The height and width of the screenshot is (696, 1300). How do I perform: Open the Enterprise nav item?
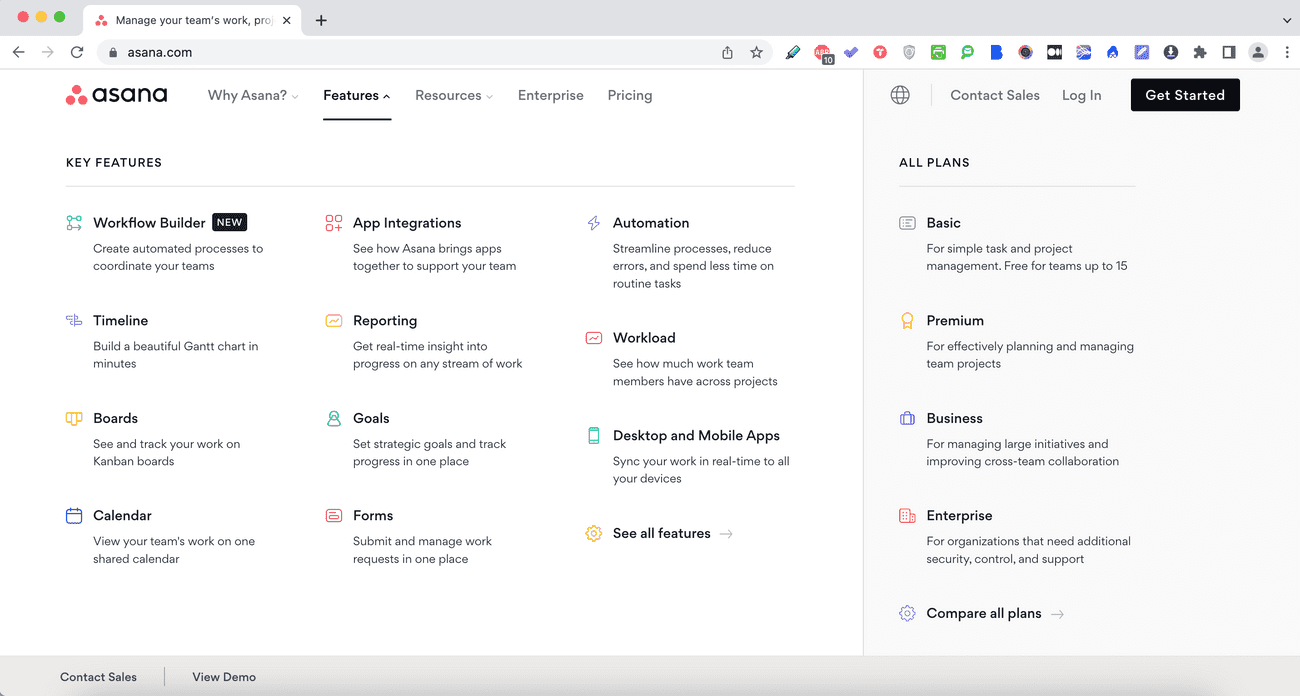(551, 95)
